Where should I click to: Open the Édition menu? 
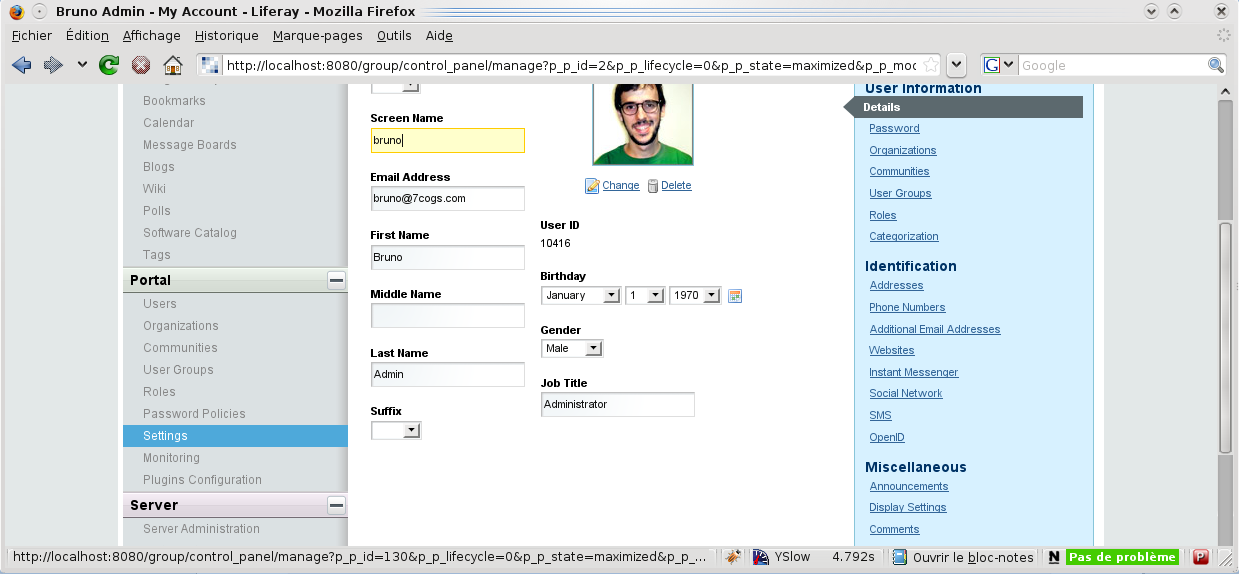(x=87, y=35)
